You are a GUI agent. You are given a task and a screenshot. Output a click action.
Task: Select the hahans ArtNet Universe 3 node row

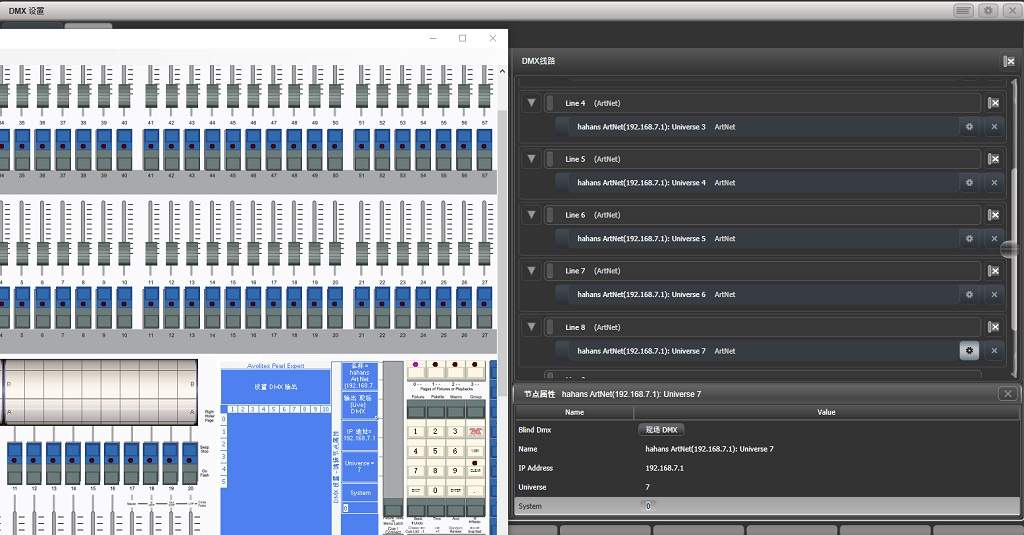(x=756, y=127)
